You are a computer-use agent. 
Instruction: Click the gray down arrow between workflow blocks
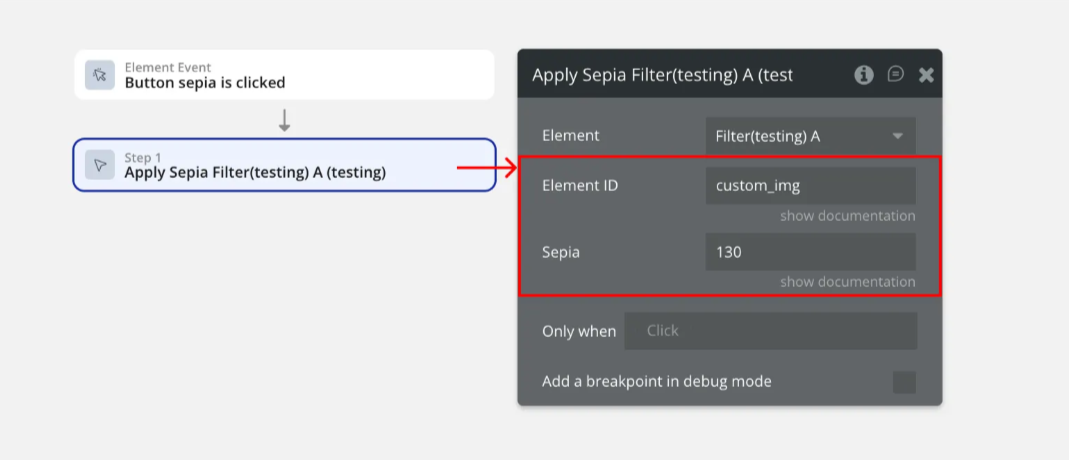click(x=284, y=121)
